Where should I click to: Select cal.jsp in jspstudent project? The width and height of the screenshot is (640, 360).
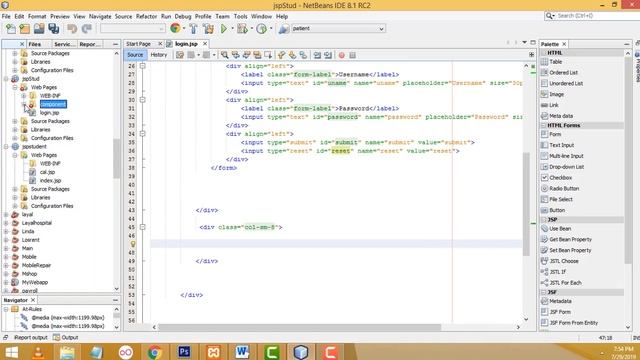click(x=47, y=172)
